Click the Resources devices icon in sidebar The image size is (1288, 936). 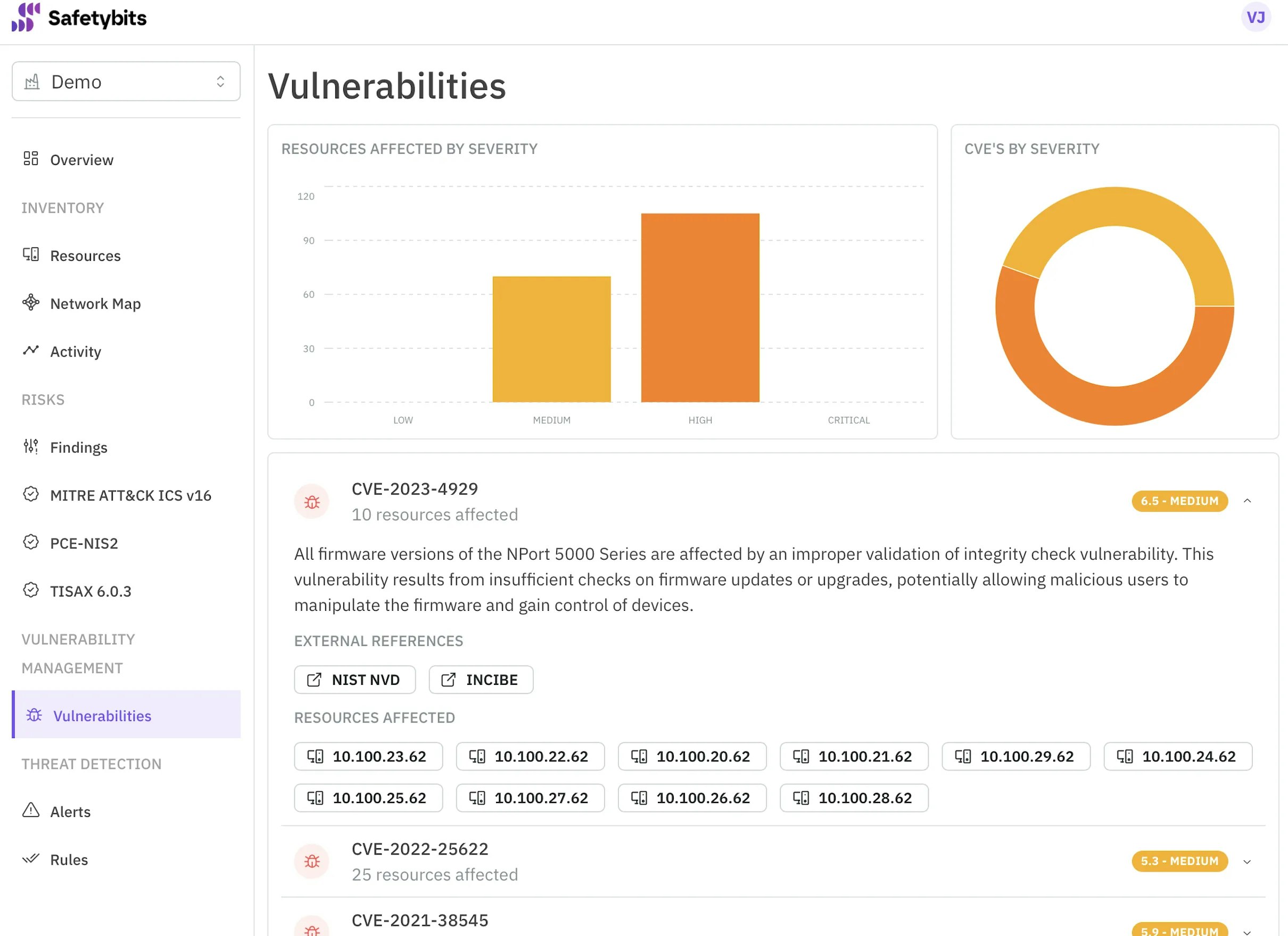pos(31,254)
